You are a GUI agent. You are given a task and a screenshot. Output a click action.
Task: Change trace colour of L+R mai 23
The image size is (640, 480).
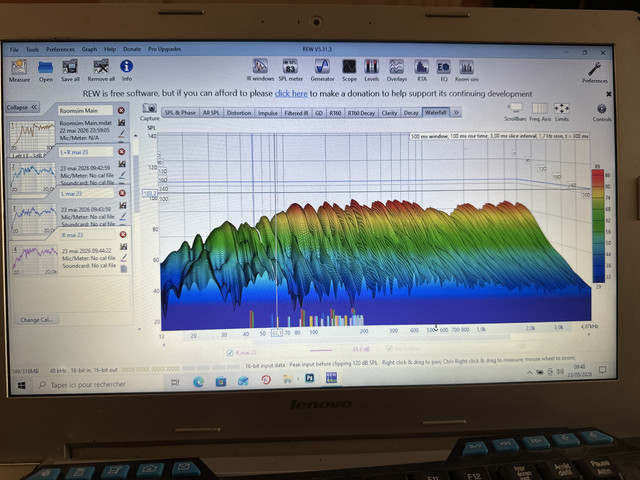(x=122, y=174)
